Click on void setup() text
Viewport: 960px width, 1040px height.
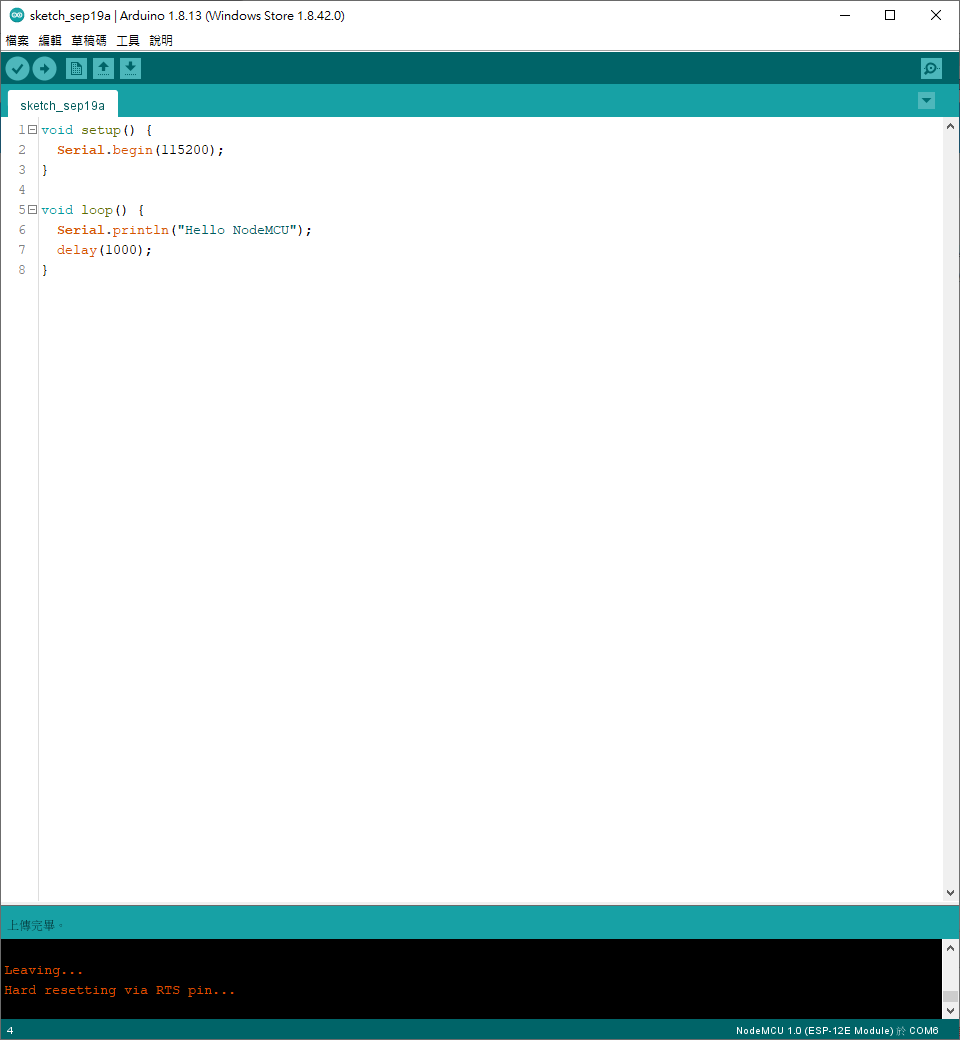pos(88,130)
